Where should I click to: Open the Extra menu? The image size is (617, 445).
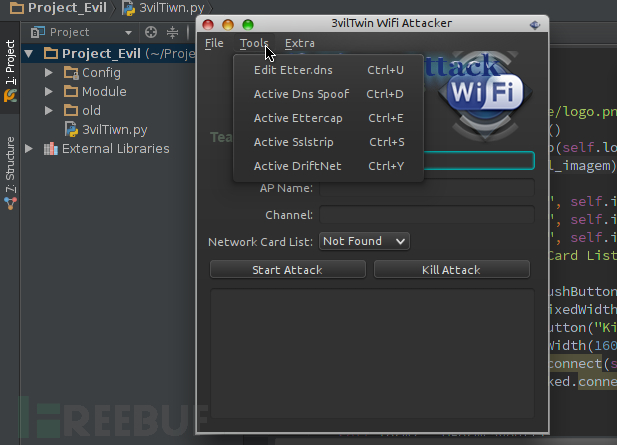point(299,43)
